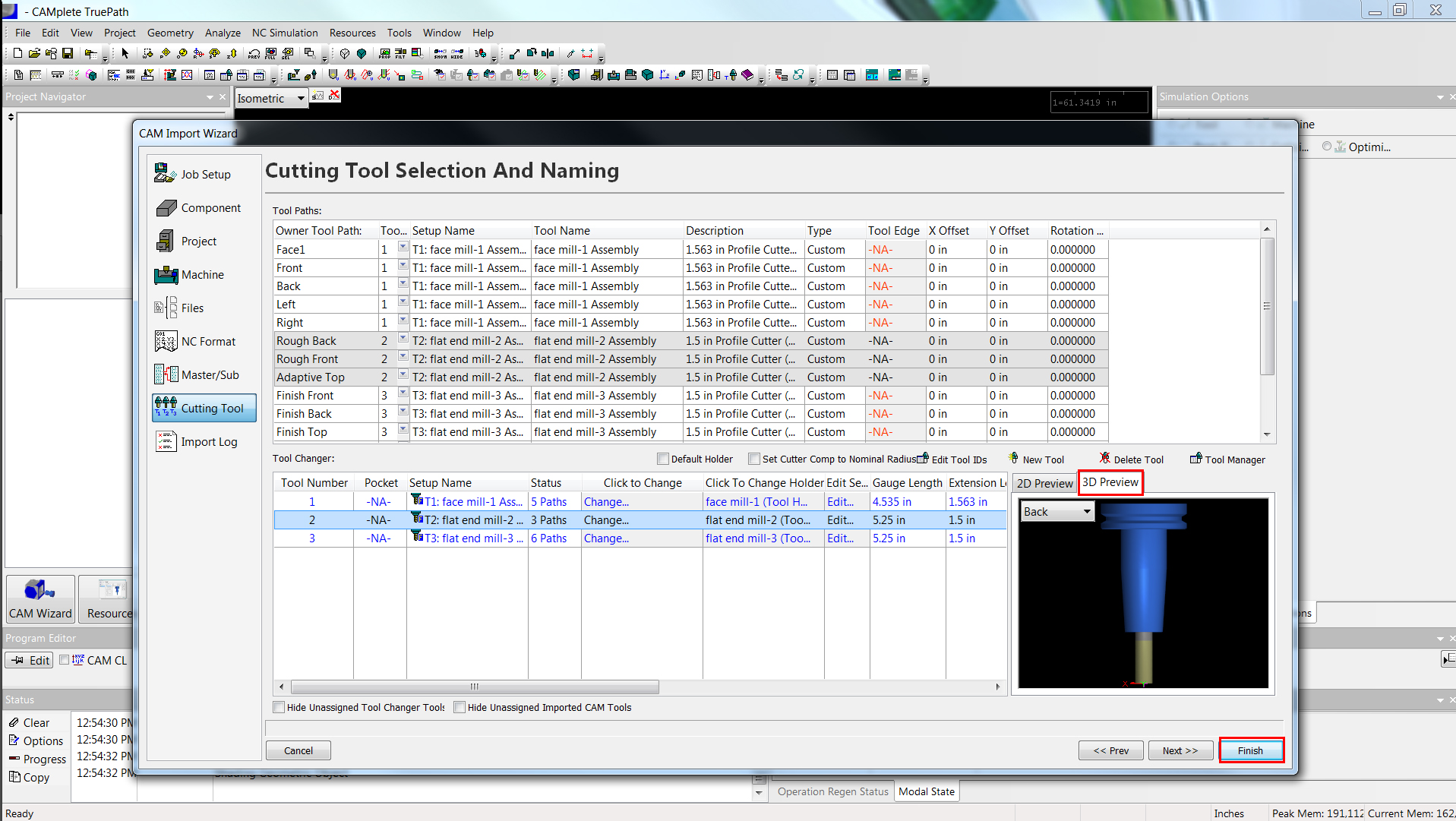Screen dimensions: 1456x821
Task: Check Hide Unassigned Tool Changer Tools
Action: 279,707
